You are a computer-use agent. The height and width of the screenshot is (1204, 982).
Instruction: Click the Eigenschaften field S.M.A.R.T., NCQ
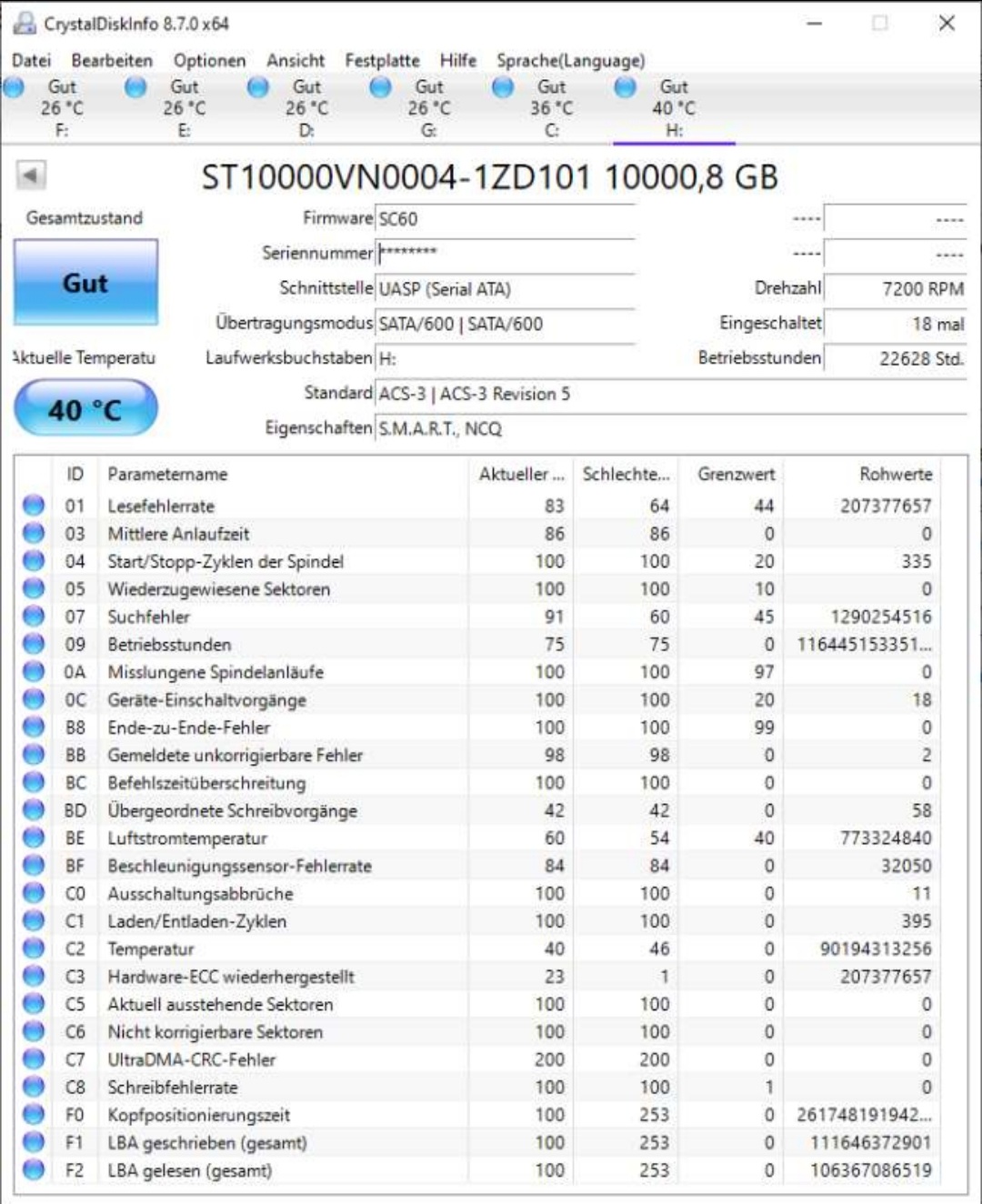[x=671, y=428]
